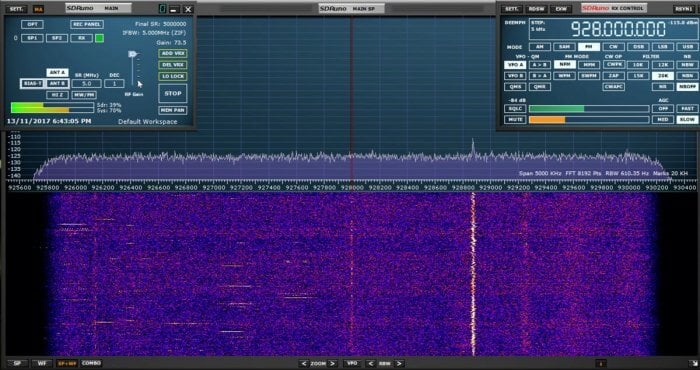
Task: Select LSB demodulation mode
Action: tap(662, 47)
